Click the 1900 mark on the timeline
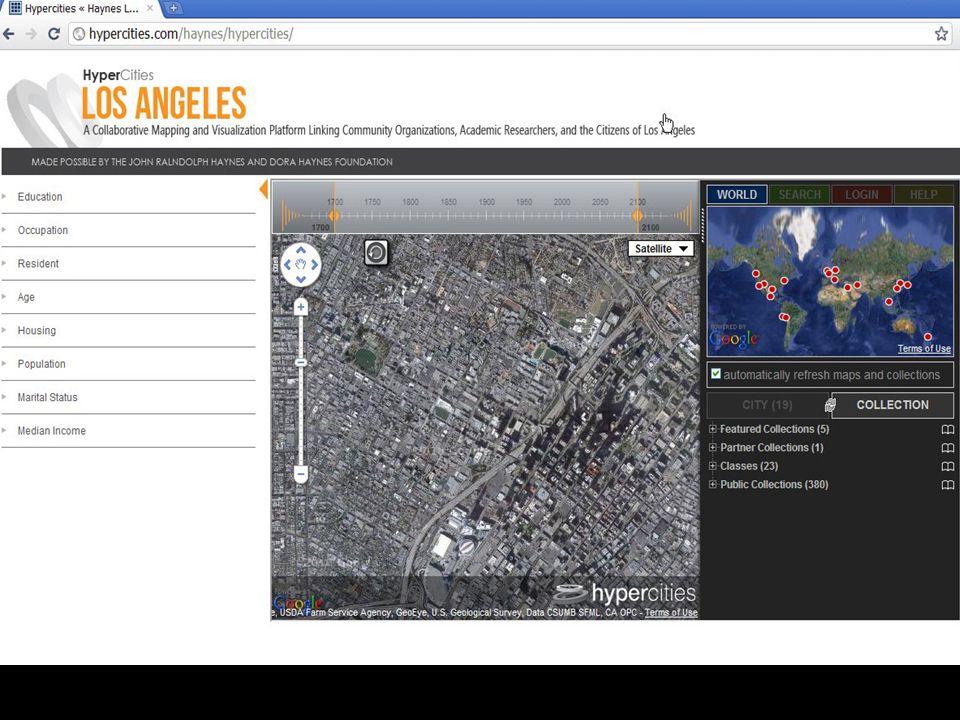The height and width of the screenshot is (720, 960). point(487,202)
